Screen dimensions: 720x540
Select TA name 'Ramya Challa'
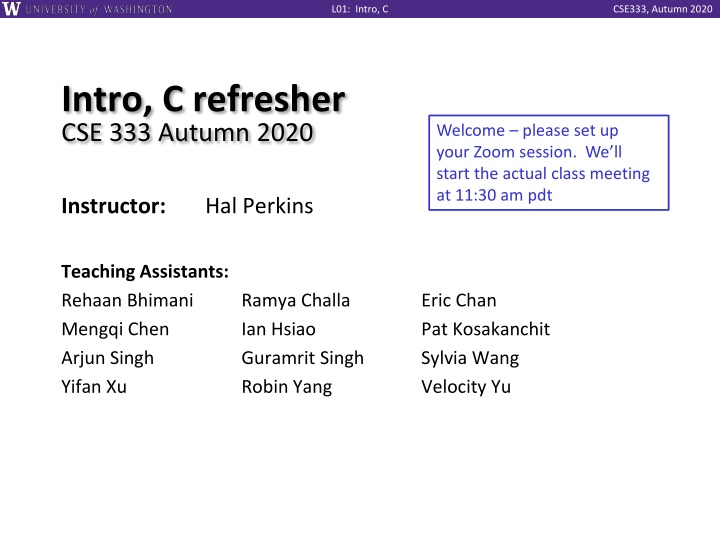pos(296,301)
